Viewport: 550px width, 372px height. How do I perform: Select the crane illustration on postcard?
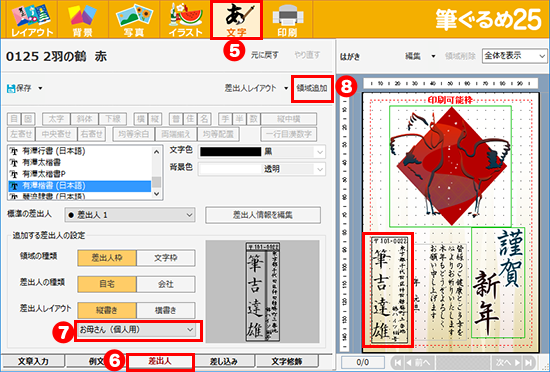[450, 167]
